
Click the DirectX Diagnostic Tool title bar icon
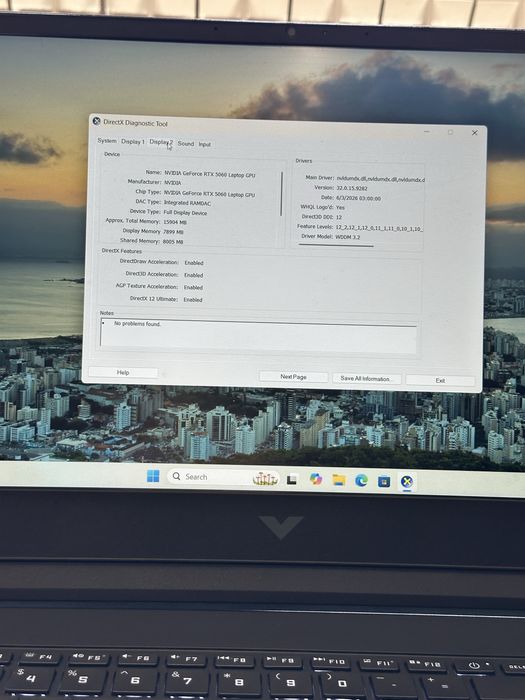[96, 121]
